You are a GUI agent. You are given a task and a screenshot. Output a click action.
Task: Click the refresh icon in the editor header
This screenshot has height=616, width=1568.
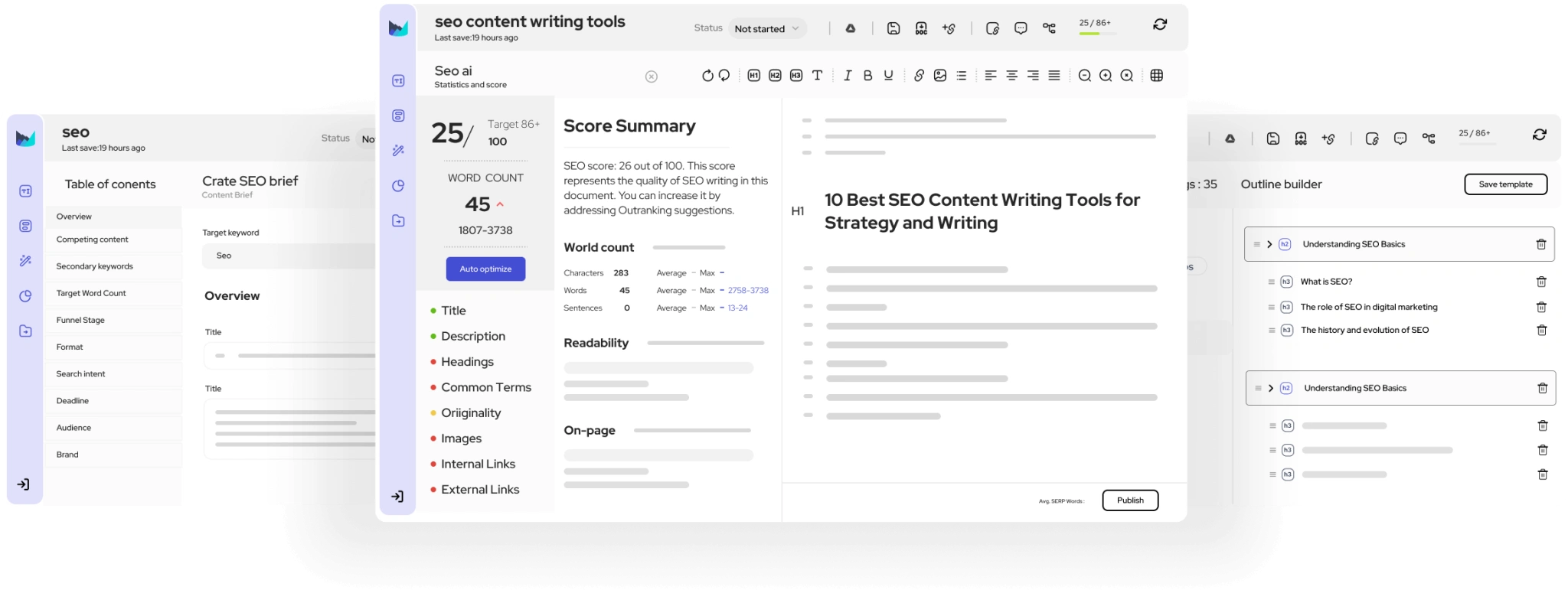tap(1160, 24)
